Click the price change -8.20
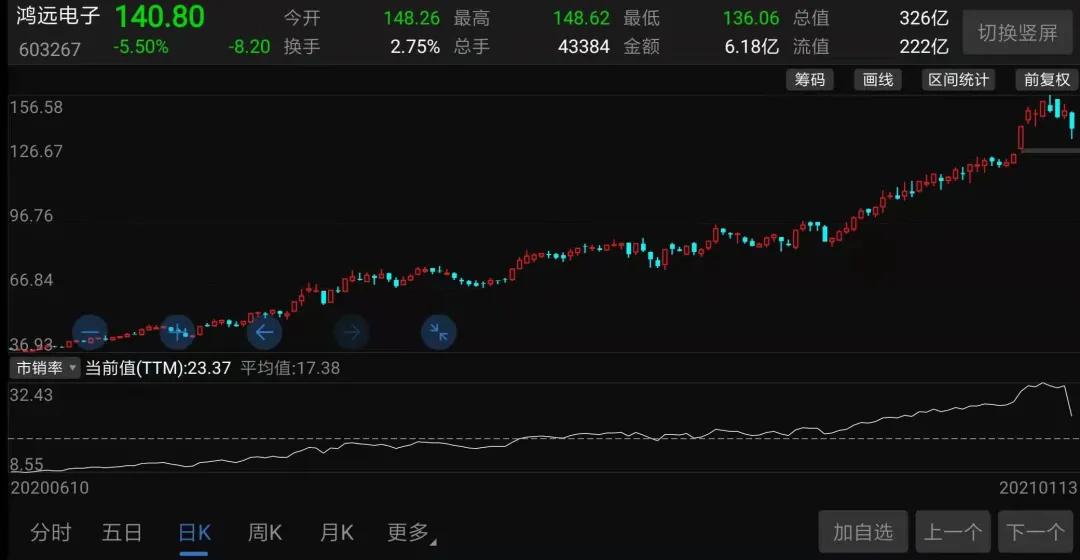 click(x=249, y=47)
